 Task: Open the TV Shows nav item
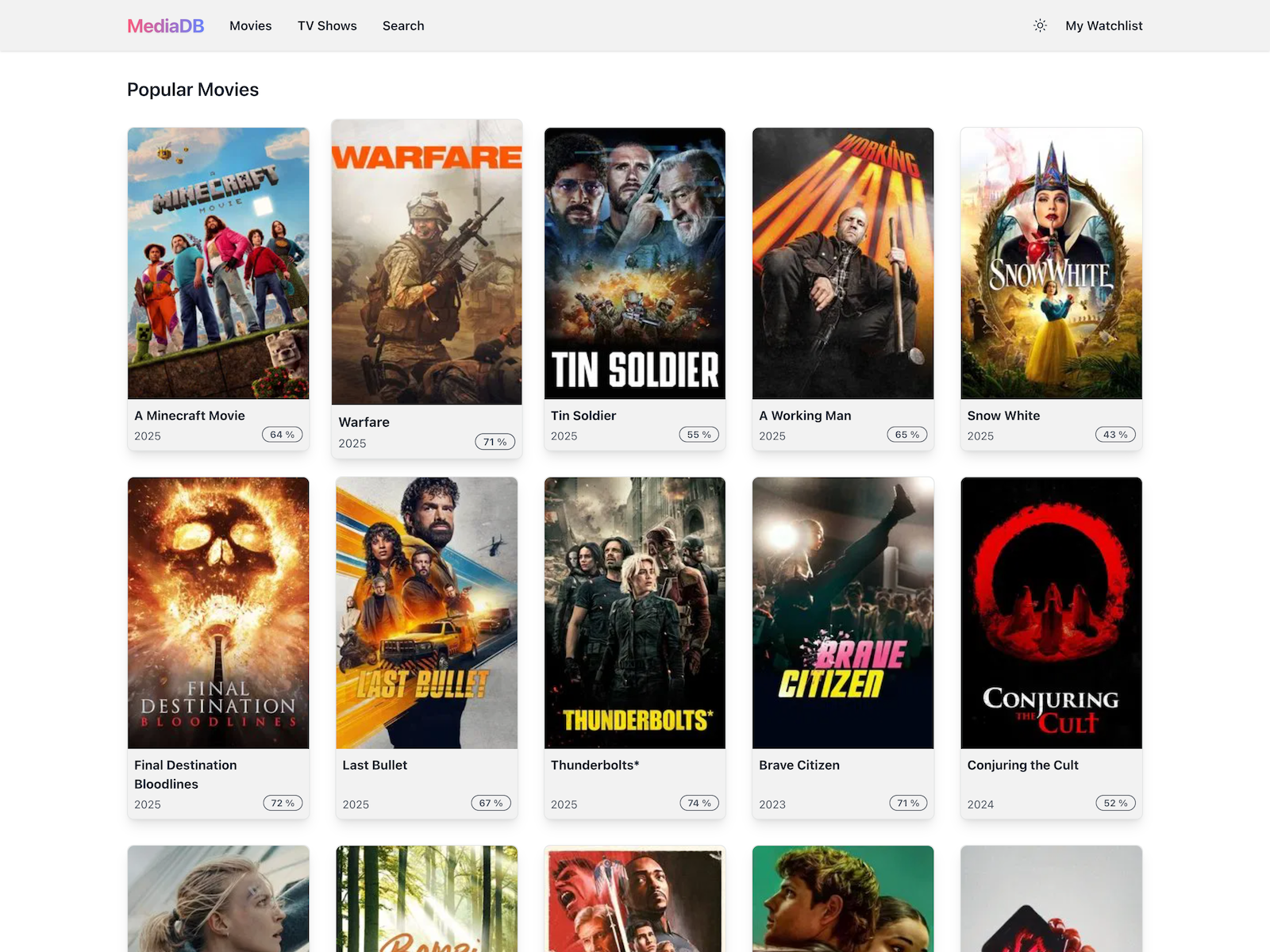coord(327,25)
